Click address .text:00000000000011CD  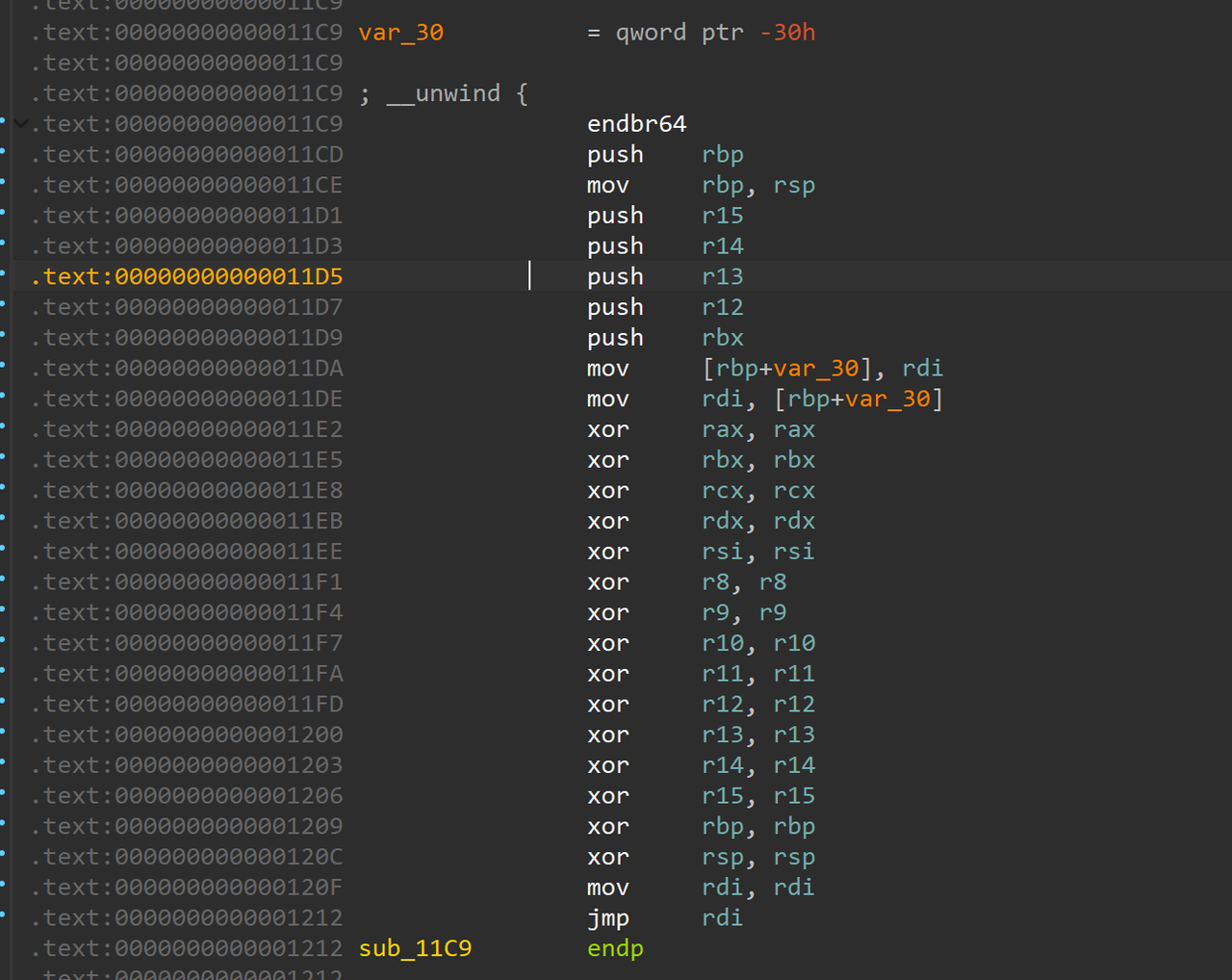[x=187, y=155]
